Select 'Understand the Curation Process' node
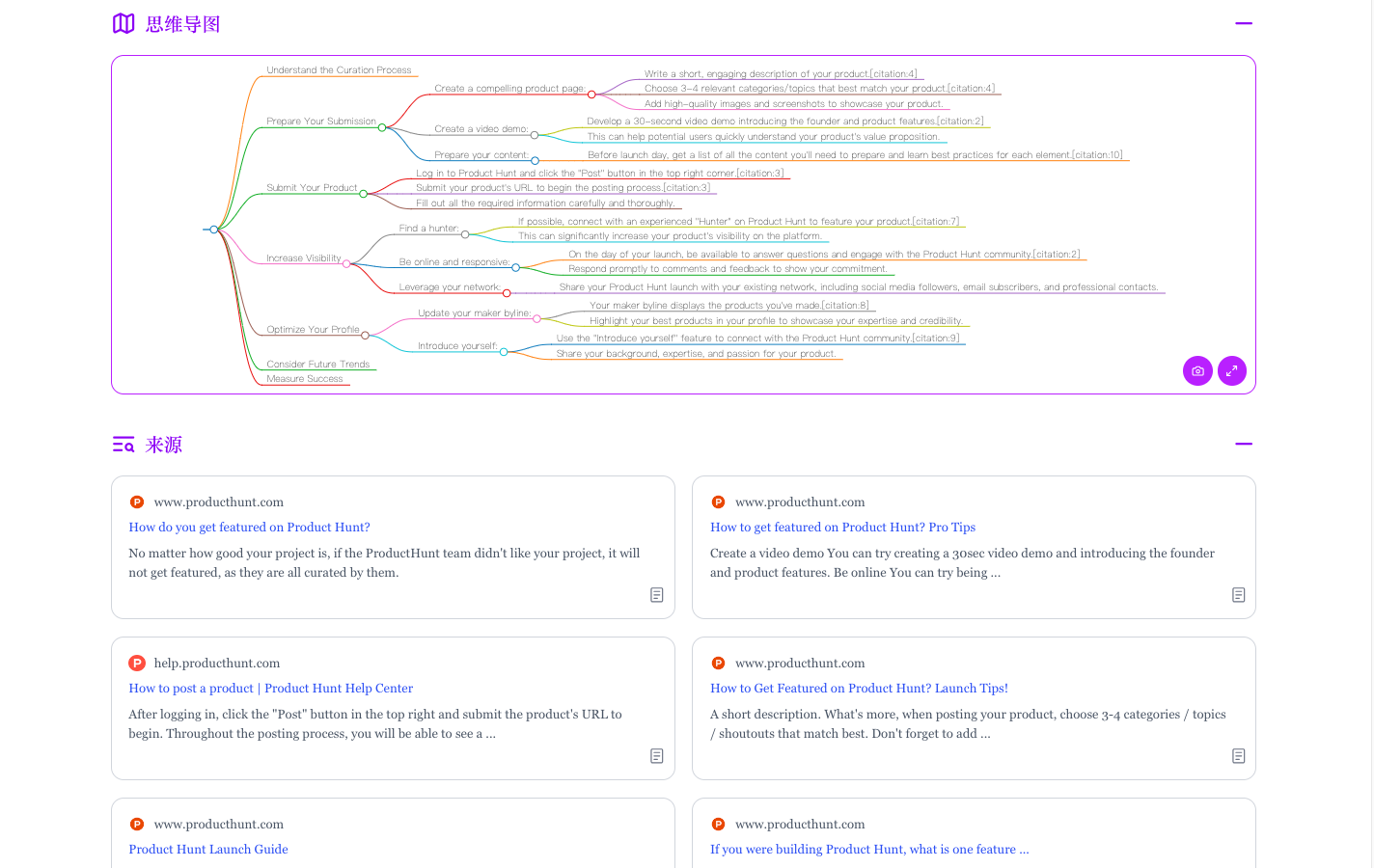 (339, 70)
